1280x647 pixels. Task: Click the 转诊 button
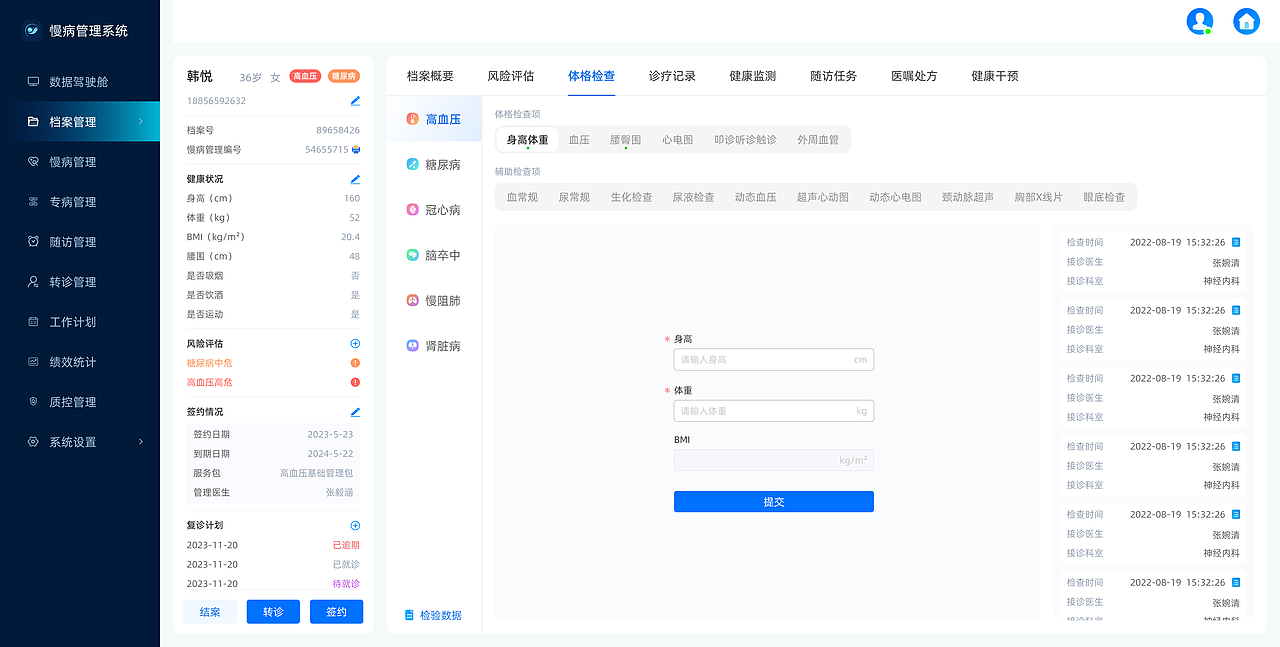(x=273, y=612)
